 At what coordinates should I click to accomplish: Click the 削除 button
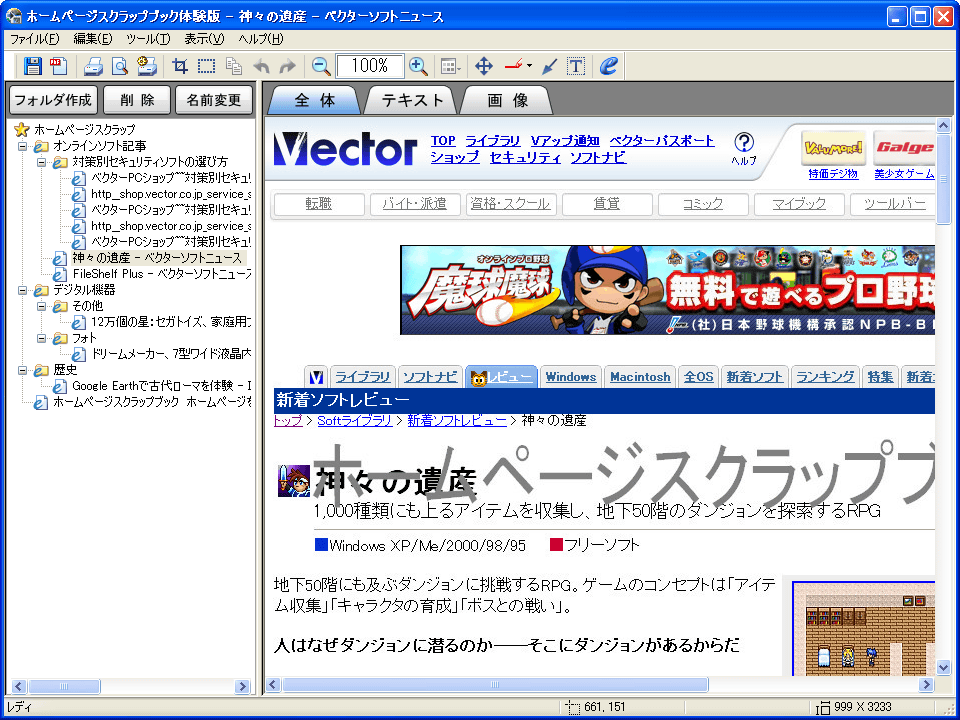point(137,100)
